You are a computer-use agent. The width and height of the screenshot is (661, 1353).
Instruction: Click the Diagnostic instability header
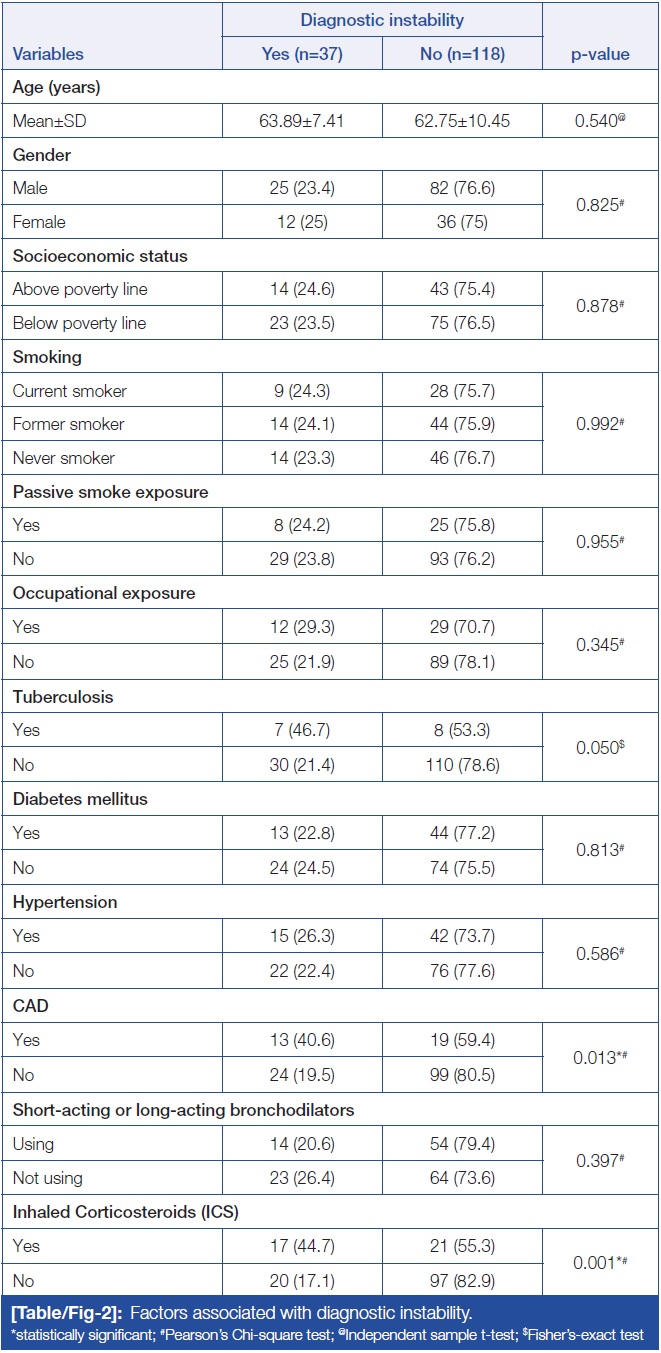click(x=381, y=20)
